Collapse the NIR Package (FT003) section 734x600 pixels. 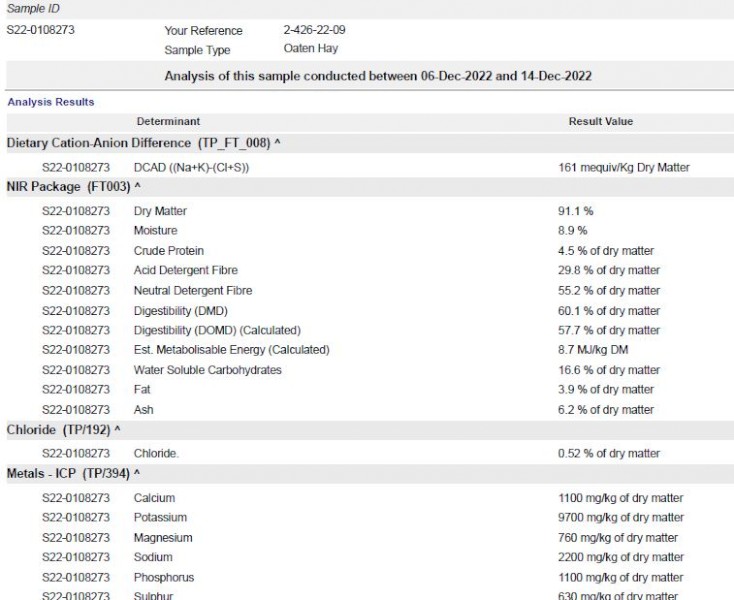137,187
